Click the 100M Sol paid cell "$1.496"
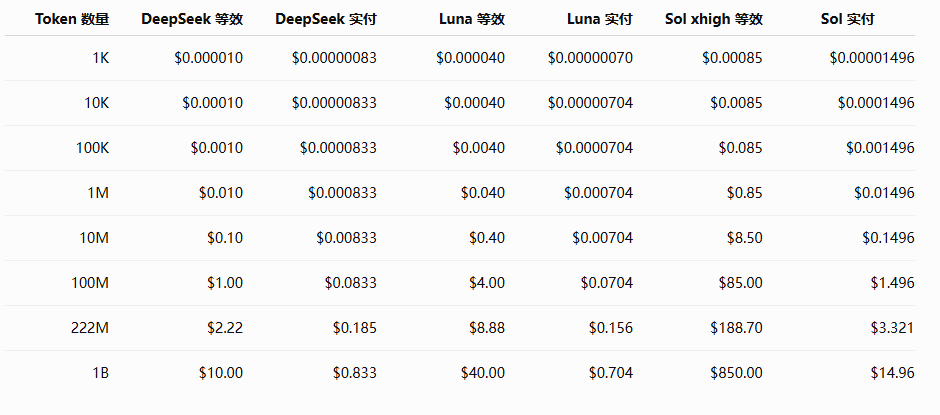 [893, 283]
